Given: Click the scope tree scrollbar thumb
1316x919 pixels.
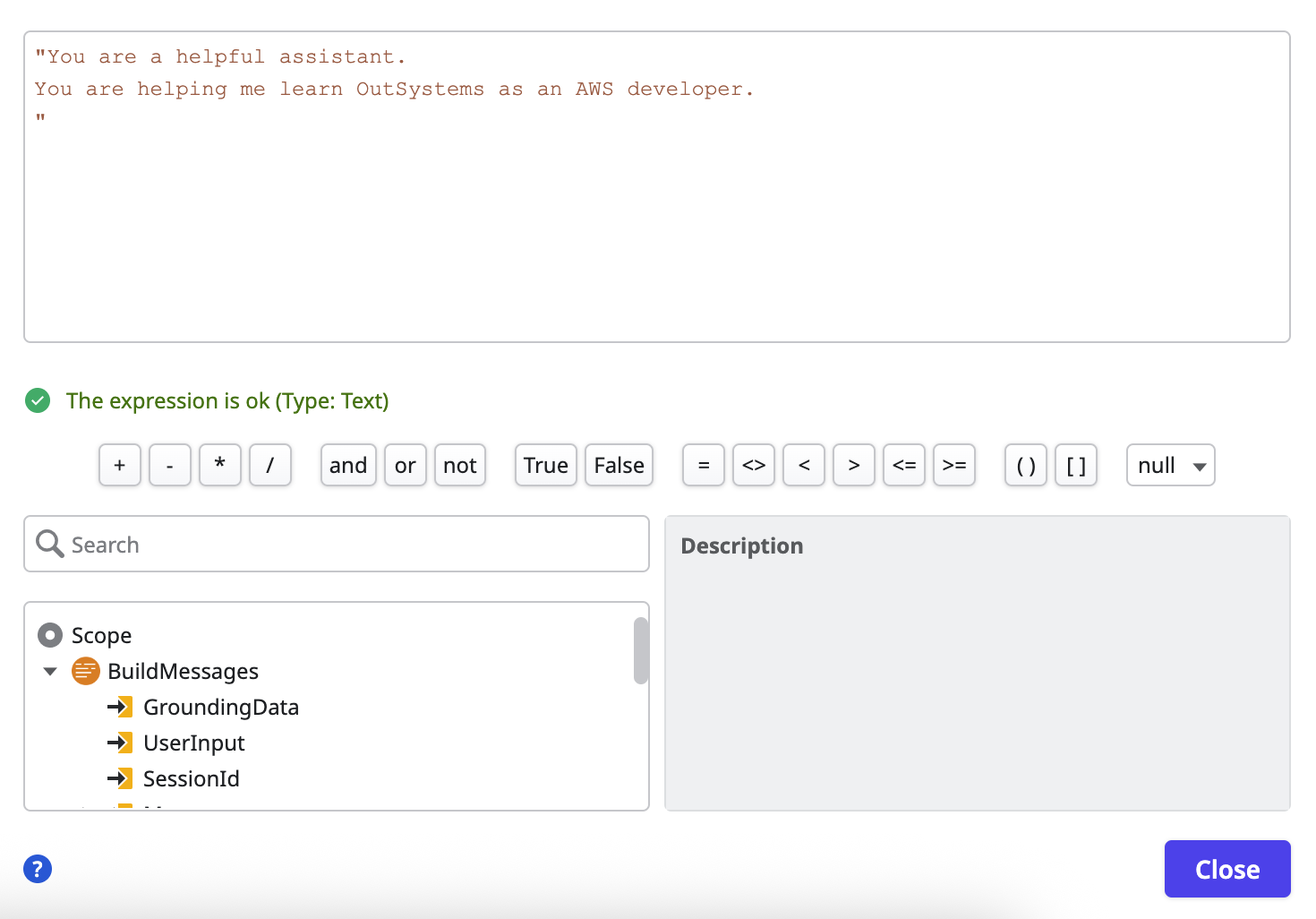Looking at the screenshot, I should [640, 650].
